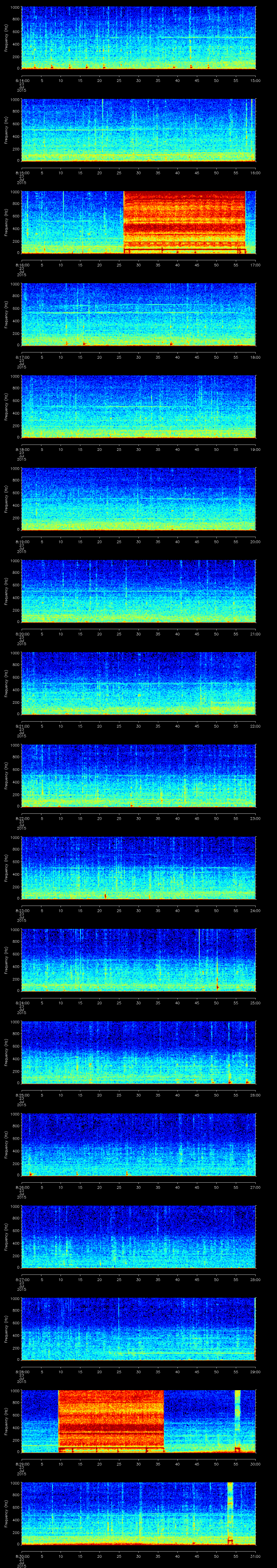Click the 8:18:00 start time label
The image size is (277, 1568).
tap(22, 449)
